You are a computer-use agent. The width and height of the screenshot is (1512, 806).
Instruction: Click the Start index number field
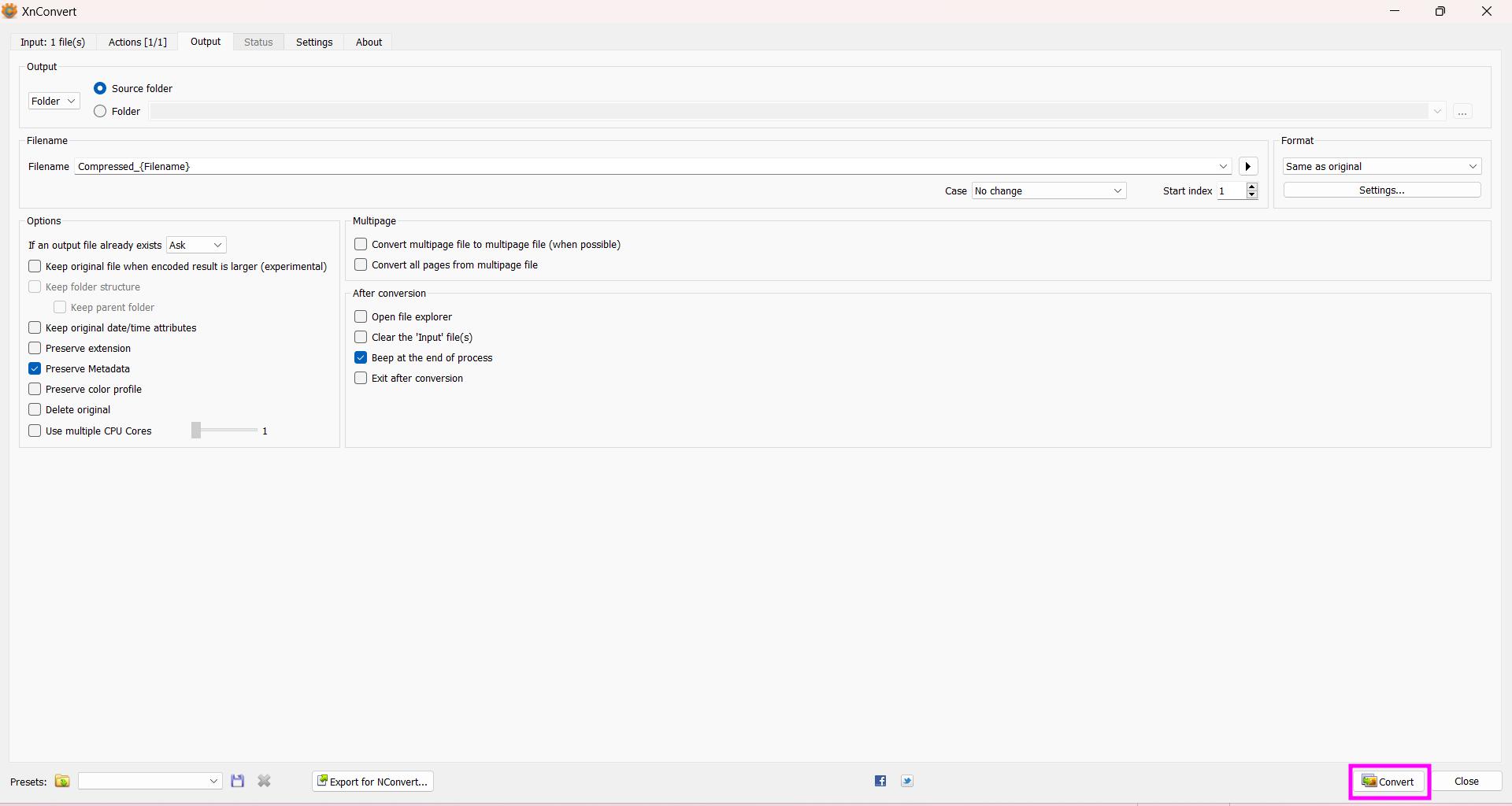[1231, 191]
